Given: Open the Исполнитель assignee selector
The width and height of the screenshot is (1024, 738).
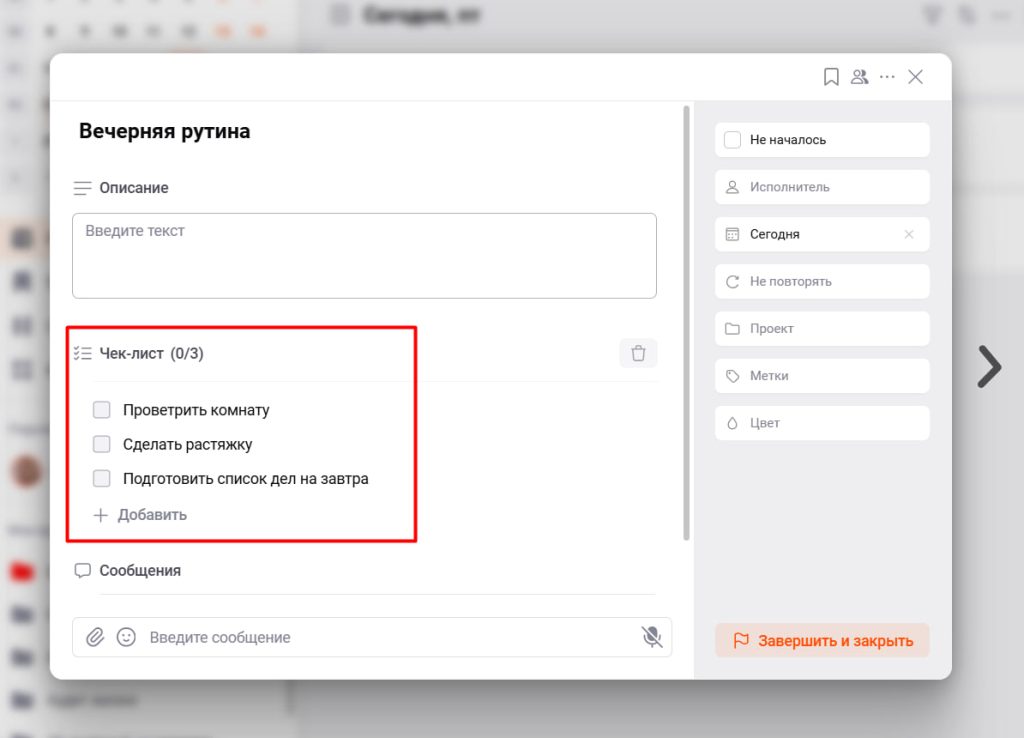Looking at the screenshot, I should coord(822,187).
